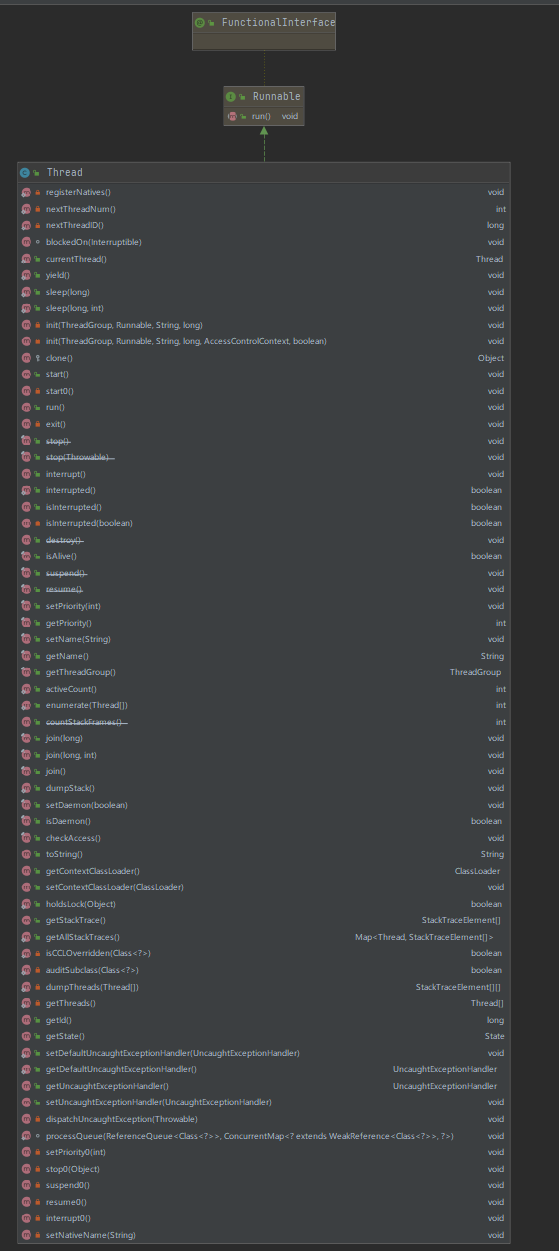Click the method icon beside run() in Runnable

233,116
